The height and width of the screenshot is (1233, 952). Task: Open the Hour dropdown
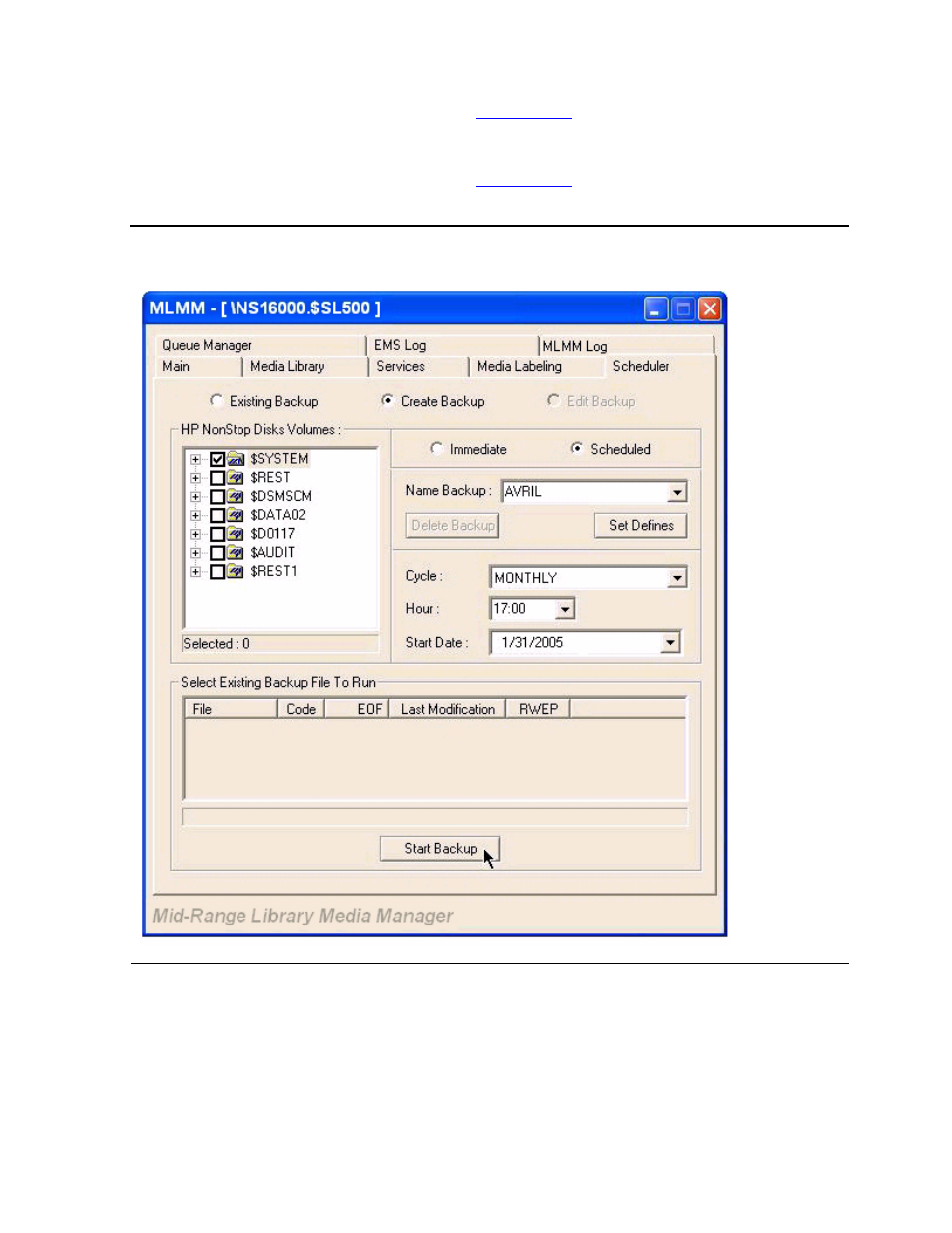565,609
